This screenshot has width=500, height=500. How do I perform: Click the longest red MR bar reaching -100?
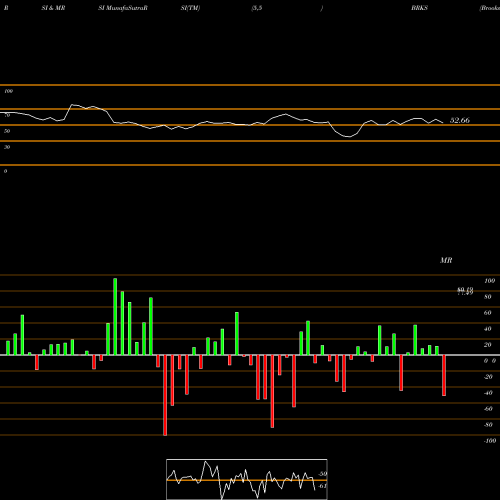165,395
